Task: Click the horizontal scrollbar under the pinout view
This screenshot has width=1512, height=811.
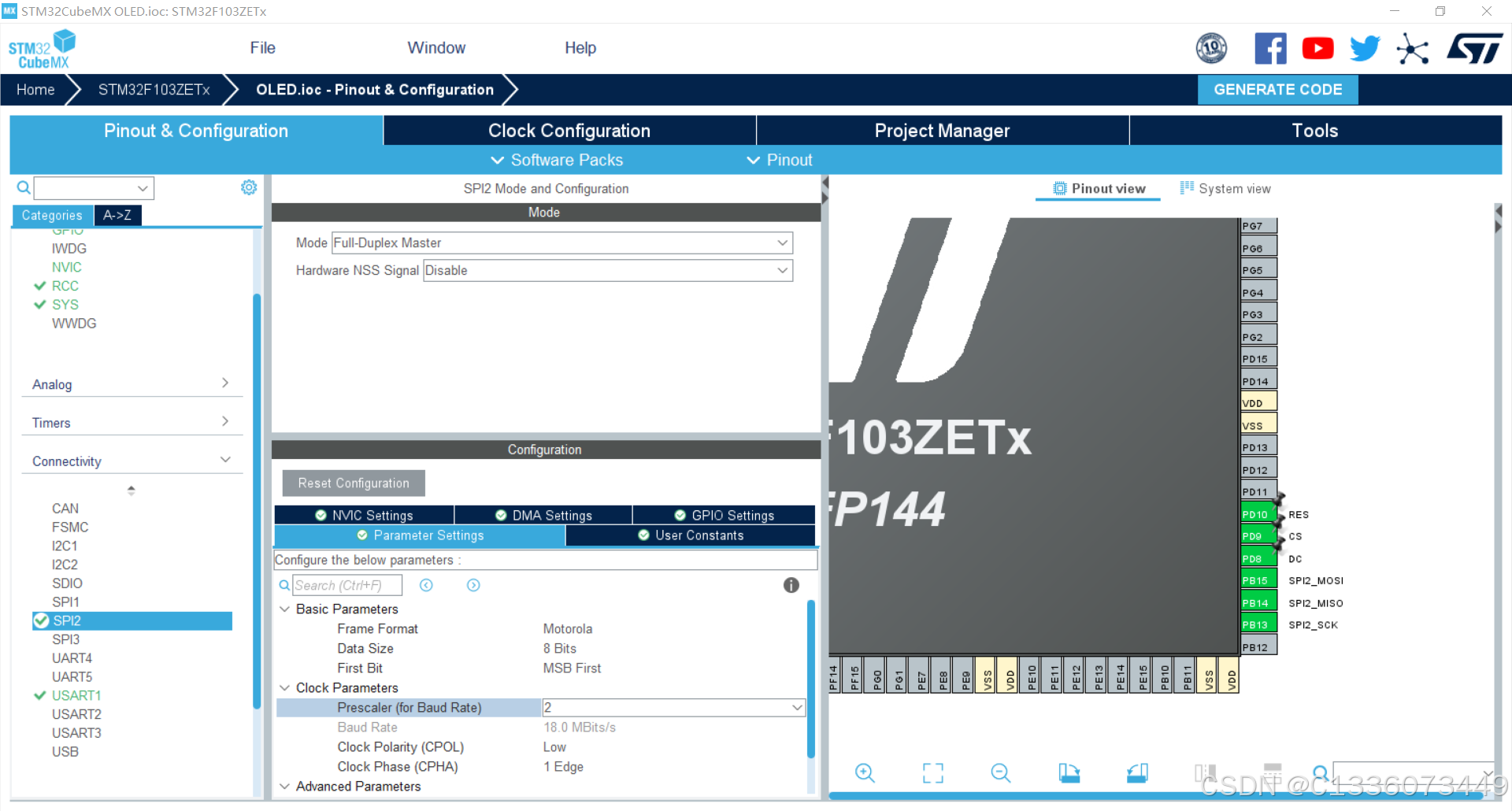Action: tap(1158, 796)
